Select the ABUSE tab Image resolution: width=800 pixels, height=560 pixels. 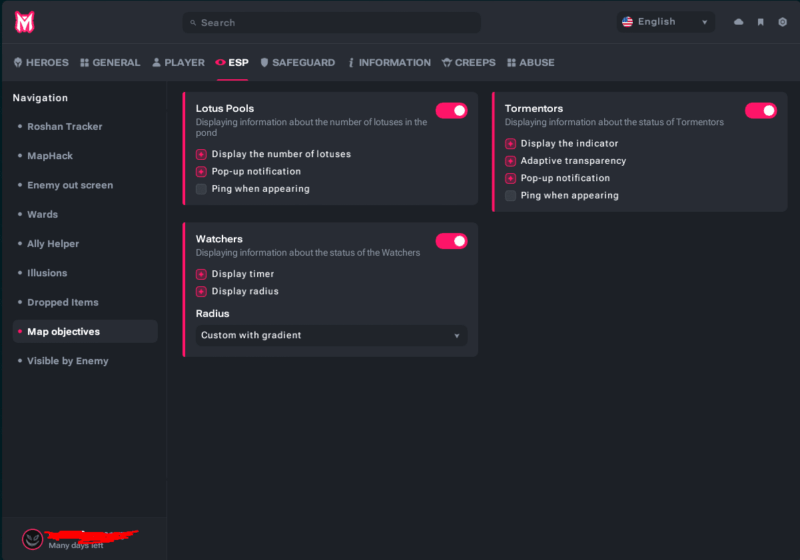(531, 62)
